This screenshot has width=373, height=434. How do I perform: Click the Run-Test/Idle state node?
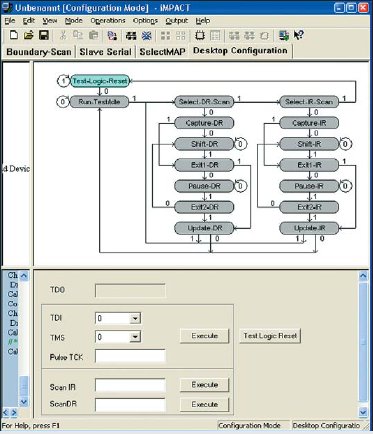coord(99,102)
